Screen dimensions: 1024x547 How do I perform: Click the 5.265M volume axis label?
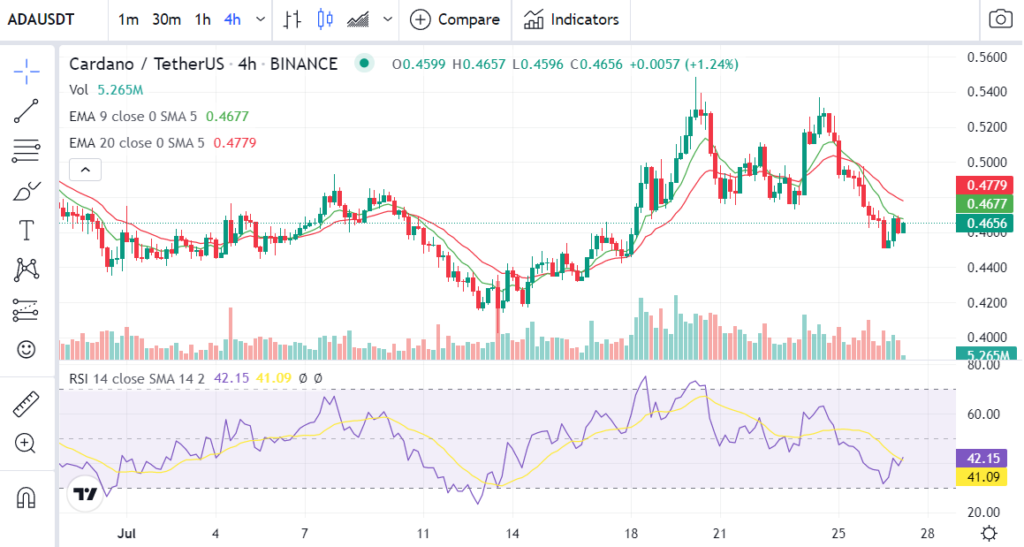pos(987,355)
